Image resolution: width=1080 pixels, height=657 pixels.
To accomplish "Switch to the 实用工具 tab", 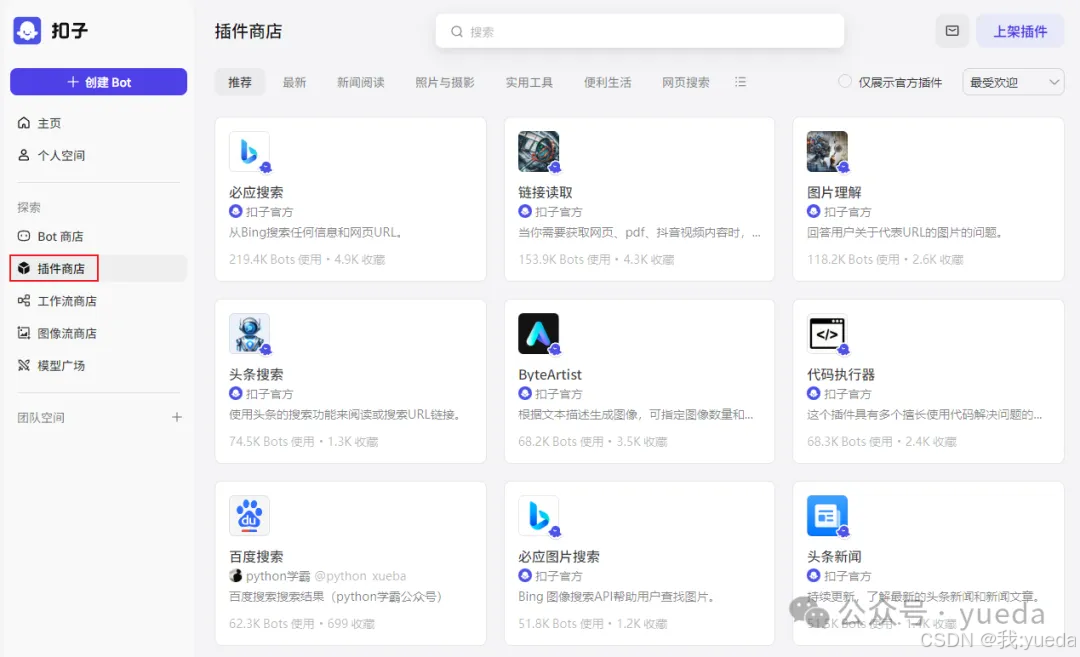I will (529, 82).
